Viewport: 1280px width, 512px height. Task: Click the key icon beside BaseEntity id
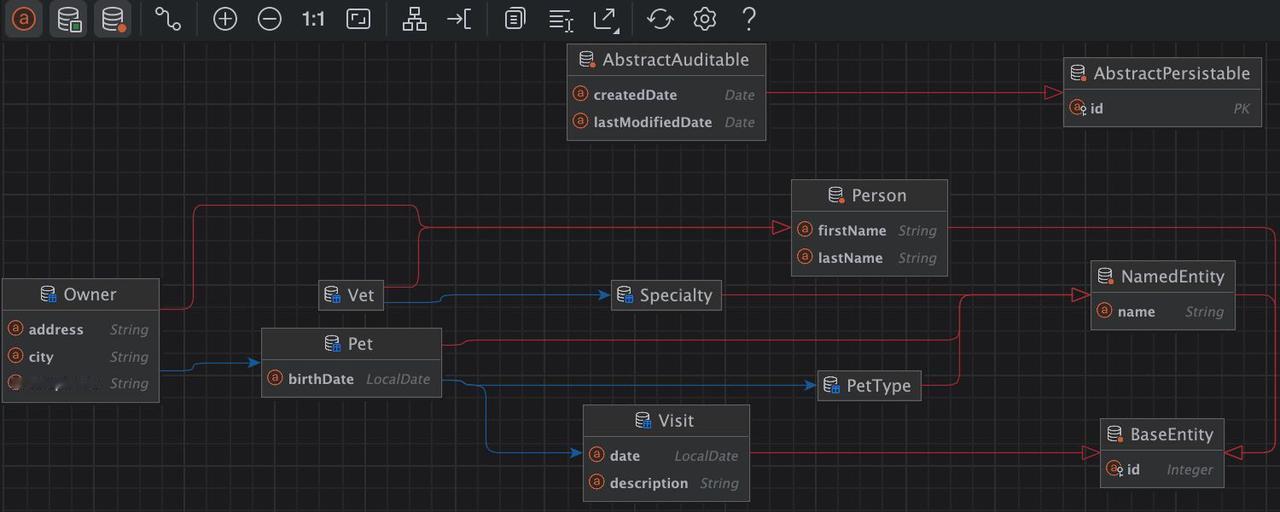[1114, 469]
